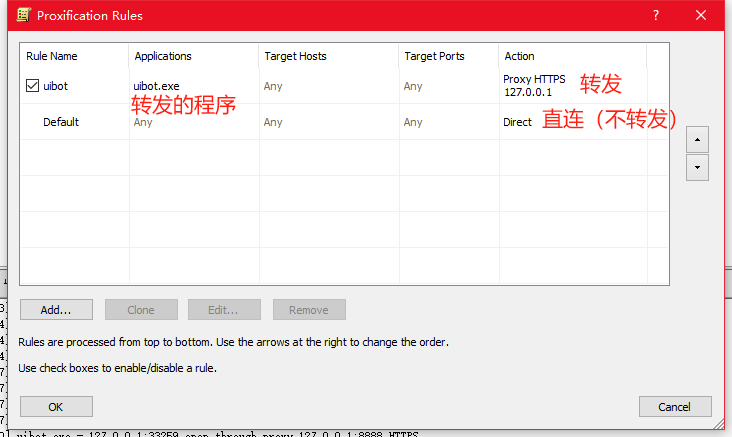
Task: Click the Target Ports column header
Action: click(x=446, y=56)
